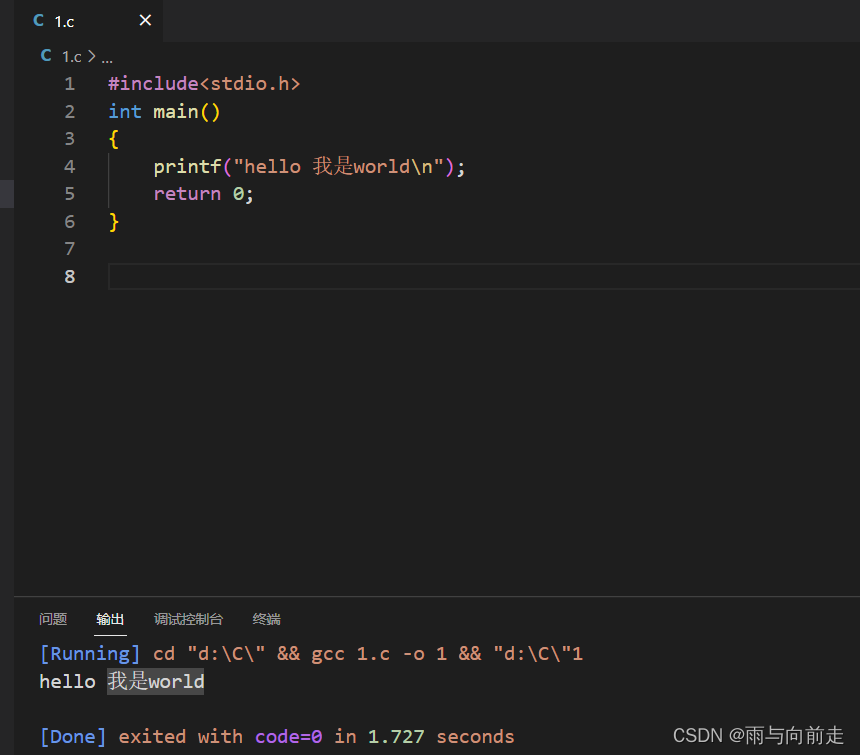Close the 1.c editor tab
Viewport: 860px width, 755px height.
[144, 20]
